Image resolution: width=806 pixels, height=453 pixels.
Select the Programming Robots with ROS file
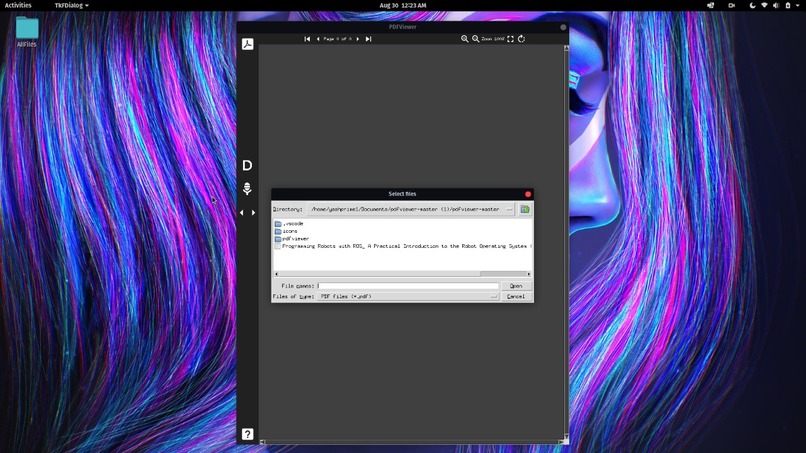click(403, 246)
